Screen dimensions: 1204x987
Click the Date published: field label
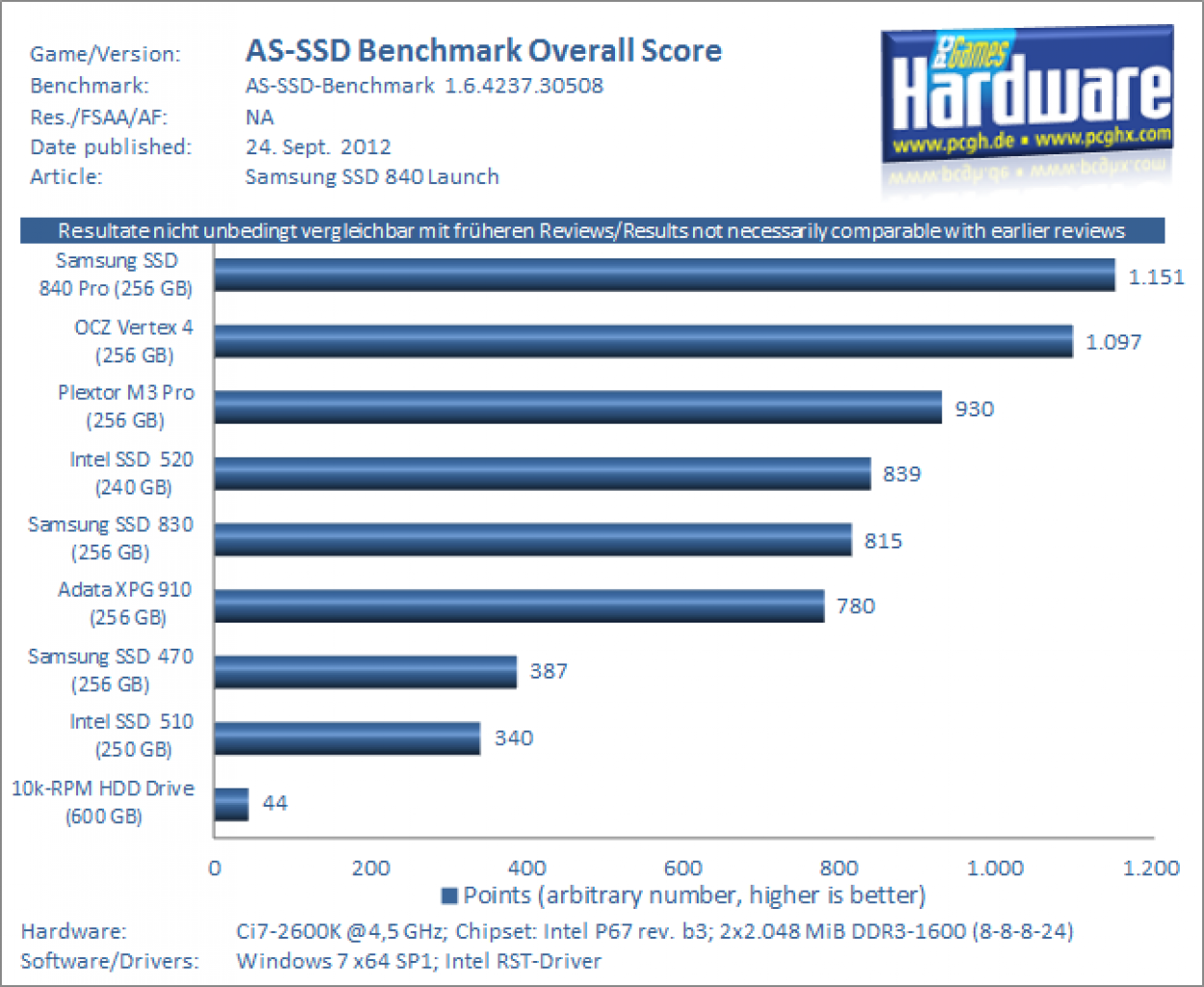(111, 147)
